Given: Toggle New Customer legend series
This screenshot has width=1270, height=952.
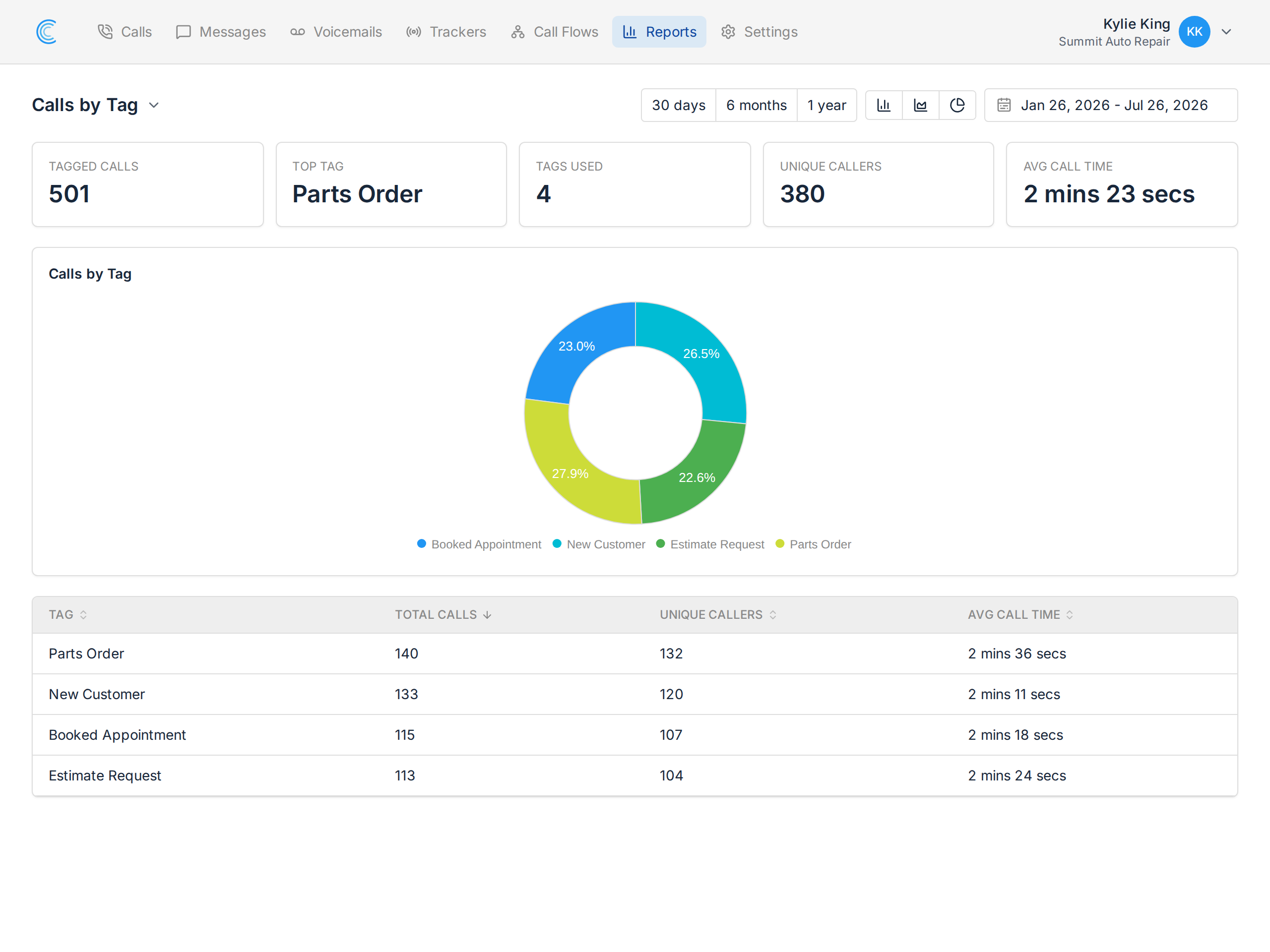Looking at the screenshot, I should coord(599,544).
